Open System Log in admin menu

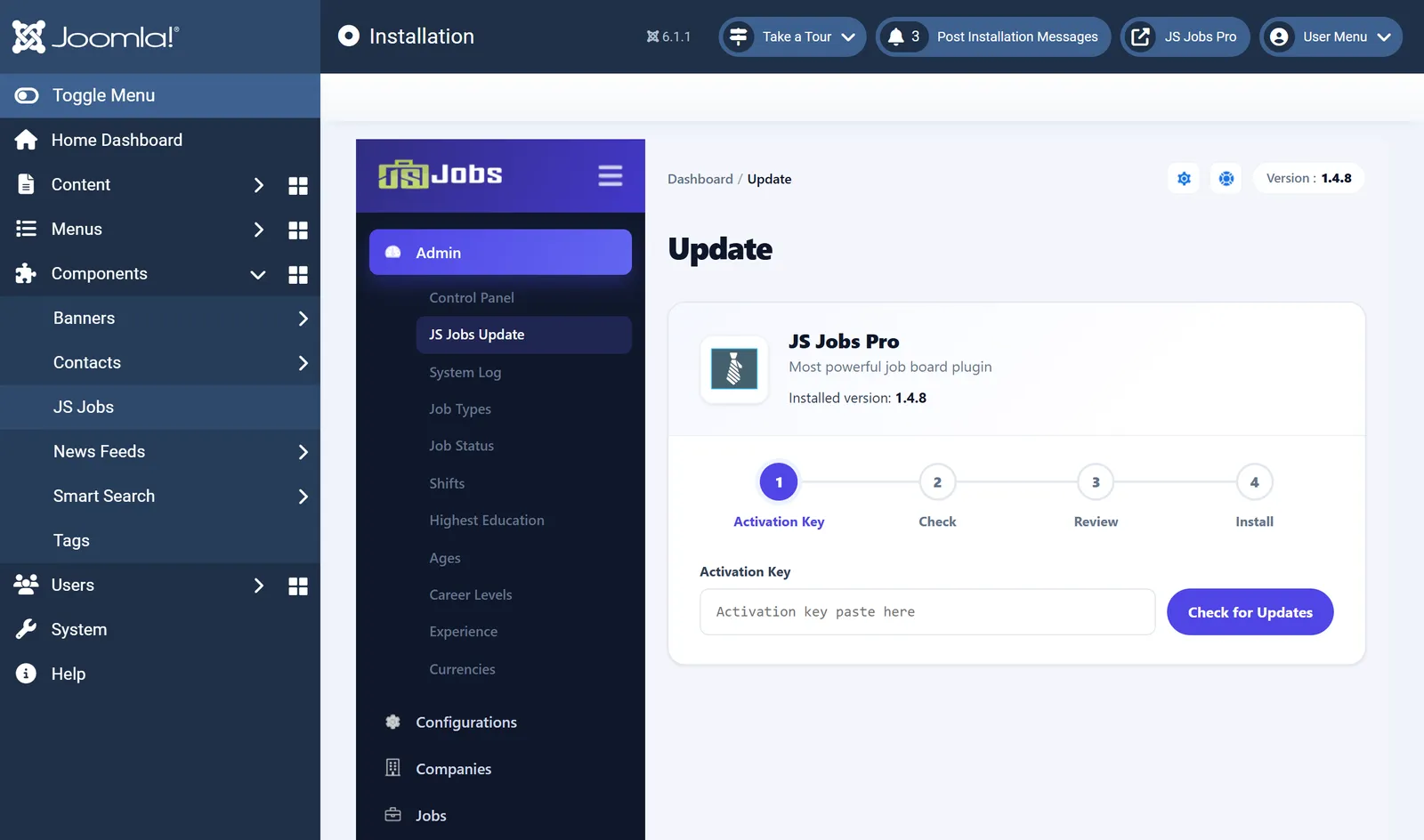click(x=465, y=372)
